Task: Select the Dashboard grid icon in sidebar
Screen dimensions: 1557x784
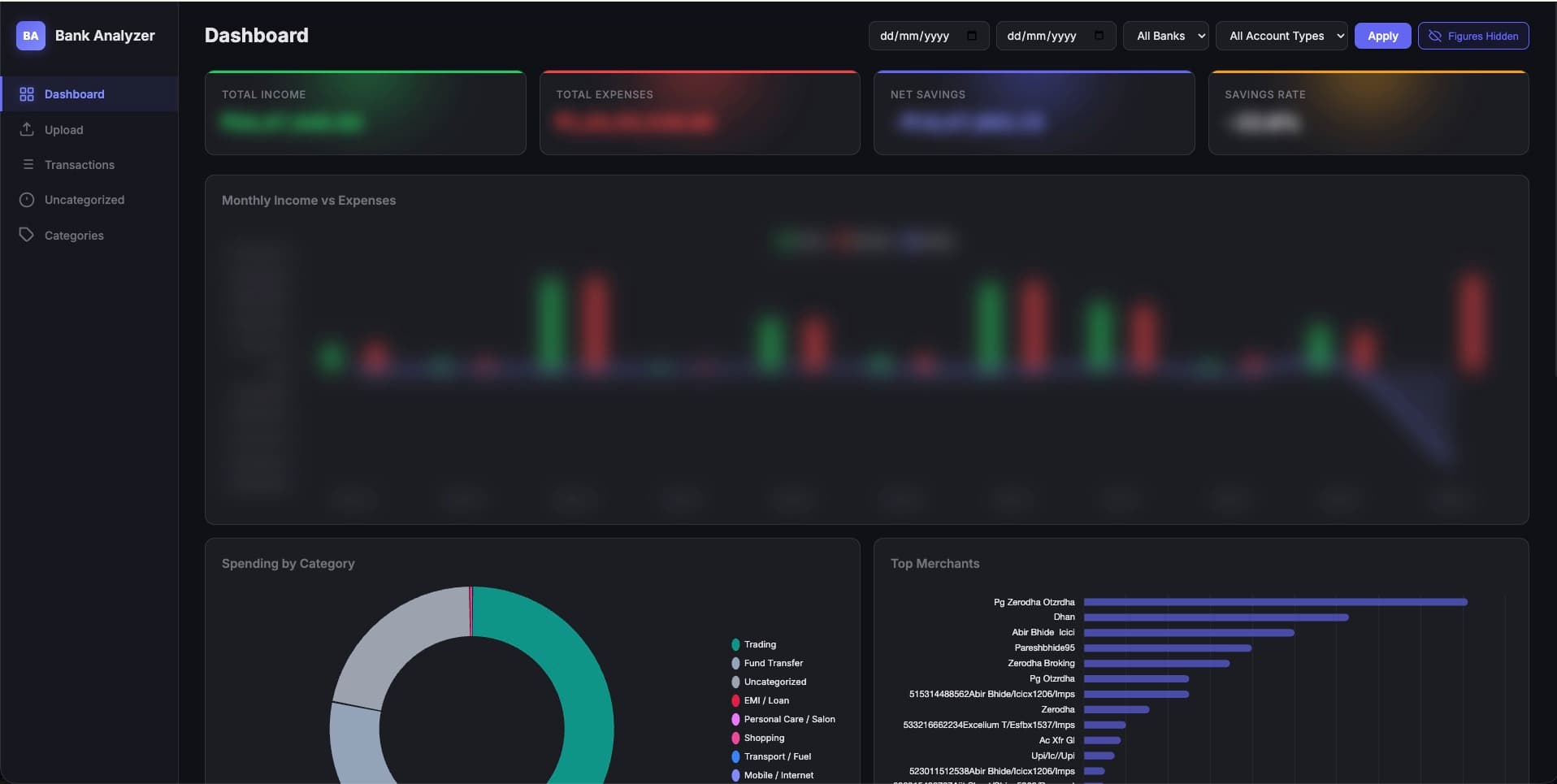Action: coord(26,93)
